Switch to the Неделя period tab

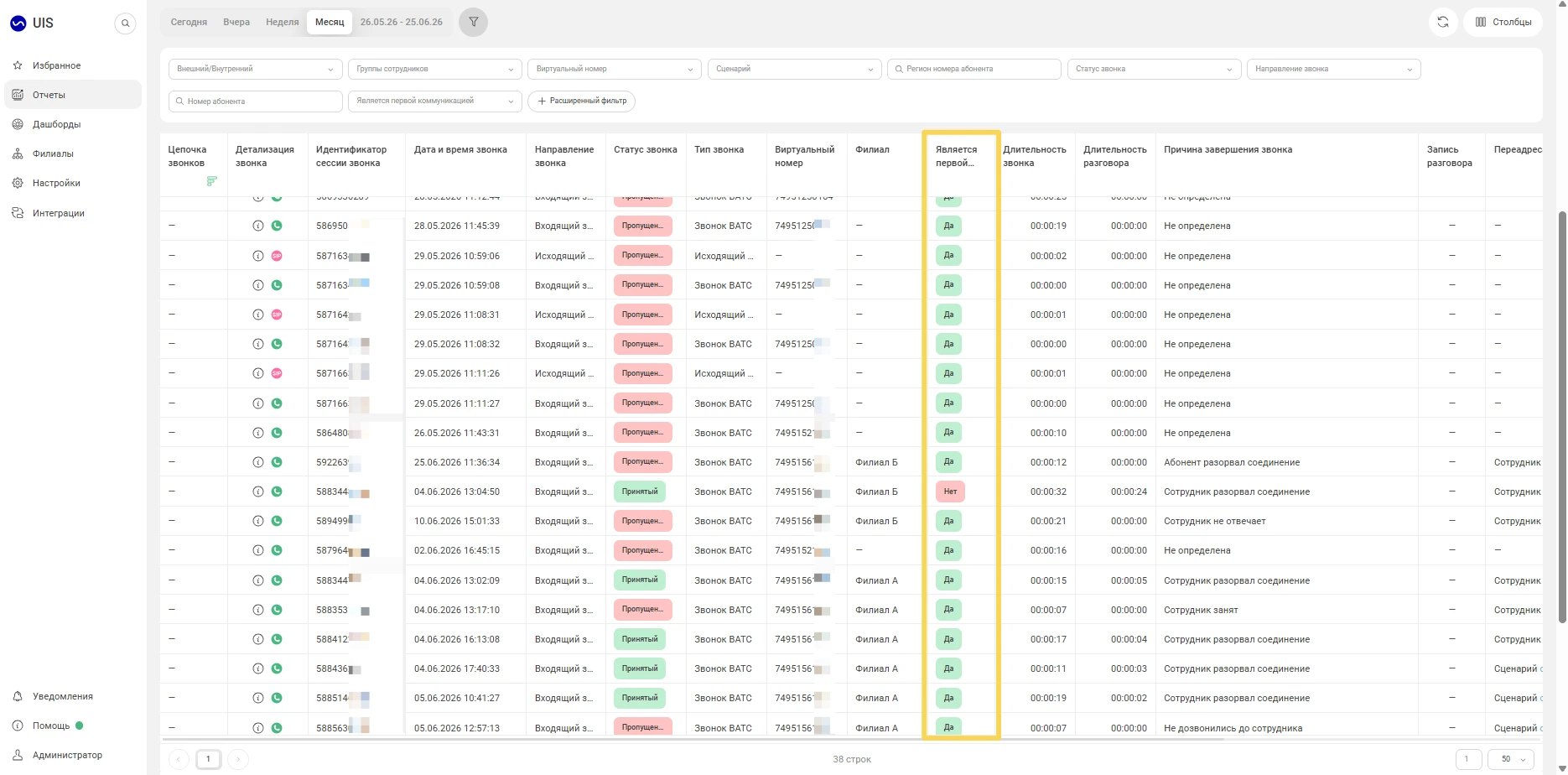[x=283, y=22]
